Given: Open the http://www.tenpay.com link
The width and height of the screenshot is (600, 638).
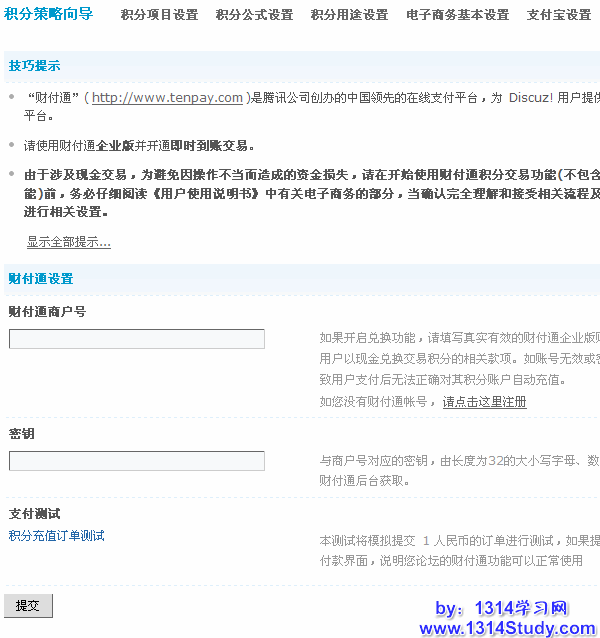Looking at the screenshot, I should point(167,98).
